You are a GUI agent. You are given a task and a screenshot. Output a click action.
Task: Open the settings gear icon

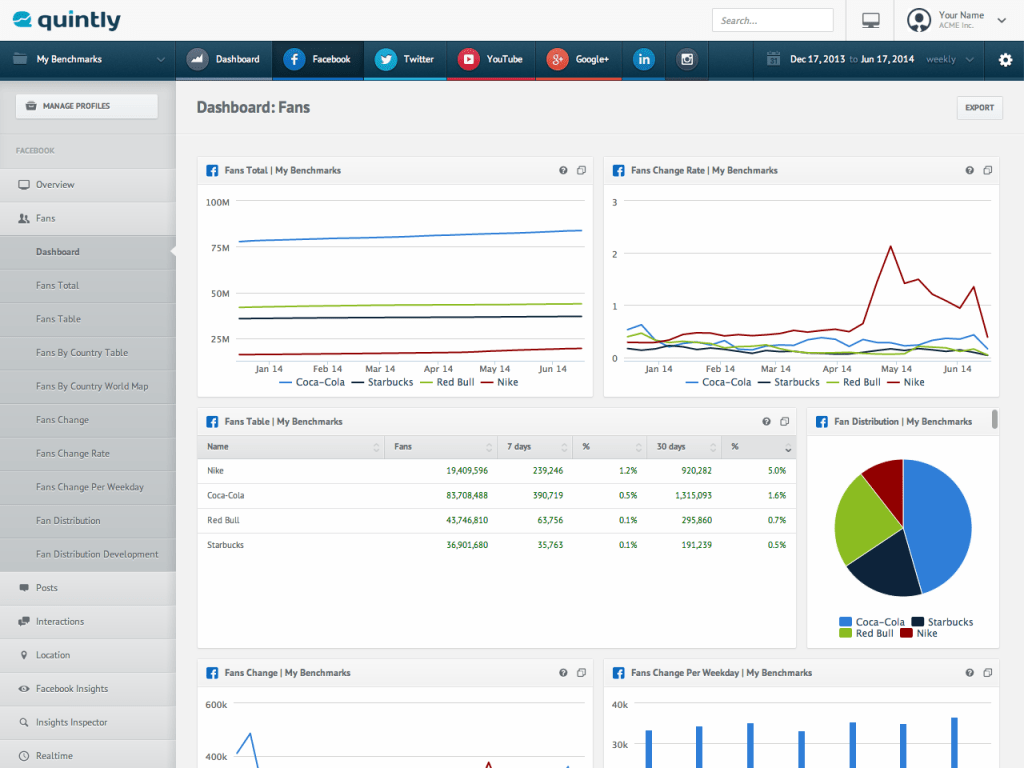point(1005,60)
